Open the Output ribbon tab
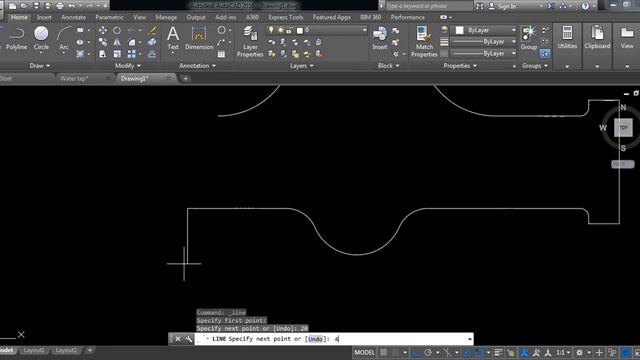Viewport: 640px width, 360px height. pyautogui.click(x=196, y=17)
